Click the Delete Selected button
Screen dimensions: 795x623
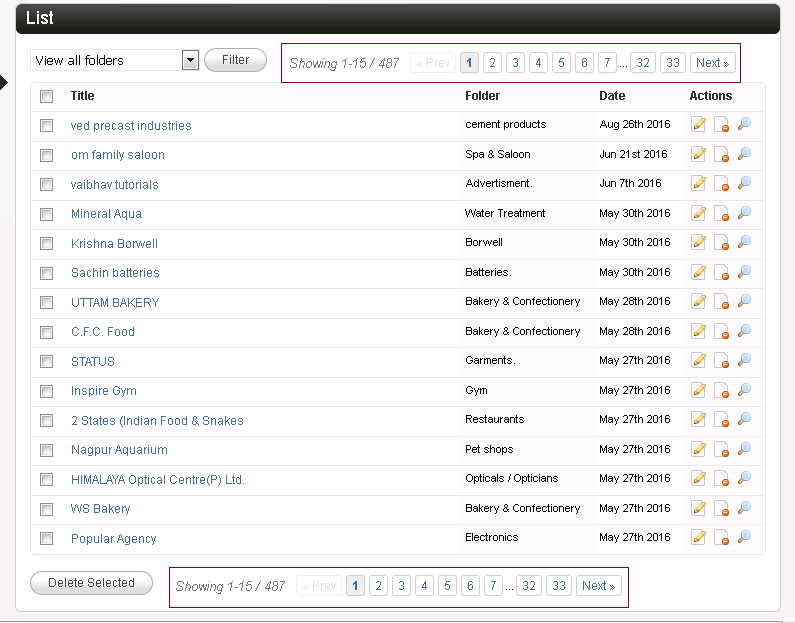[x=91, y=583]
